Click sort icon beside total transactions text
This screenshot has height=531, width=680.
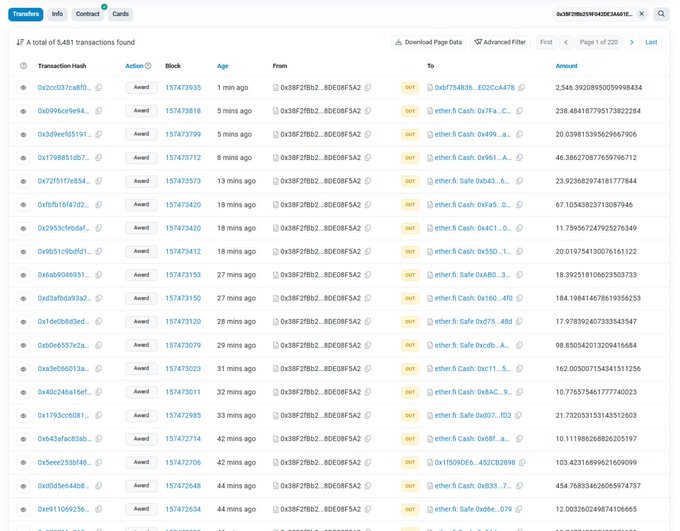click(20, 42)
